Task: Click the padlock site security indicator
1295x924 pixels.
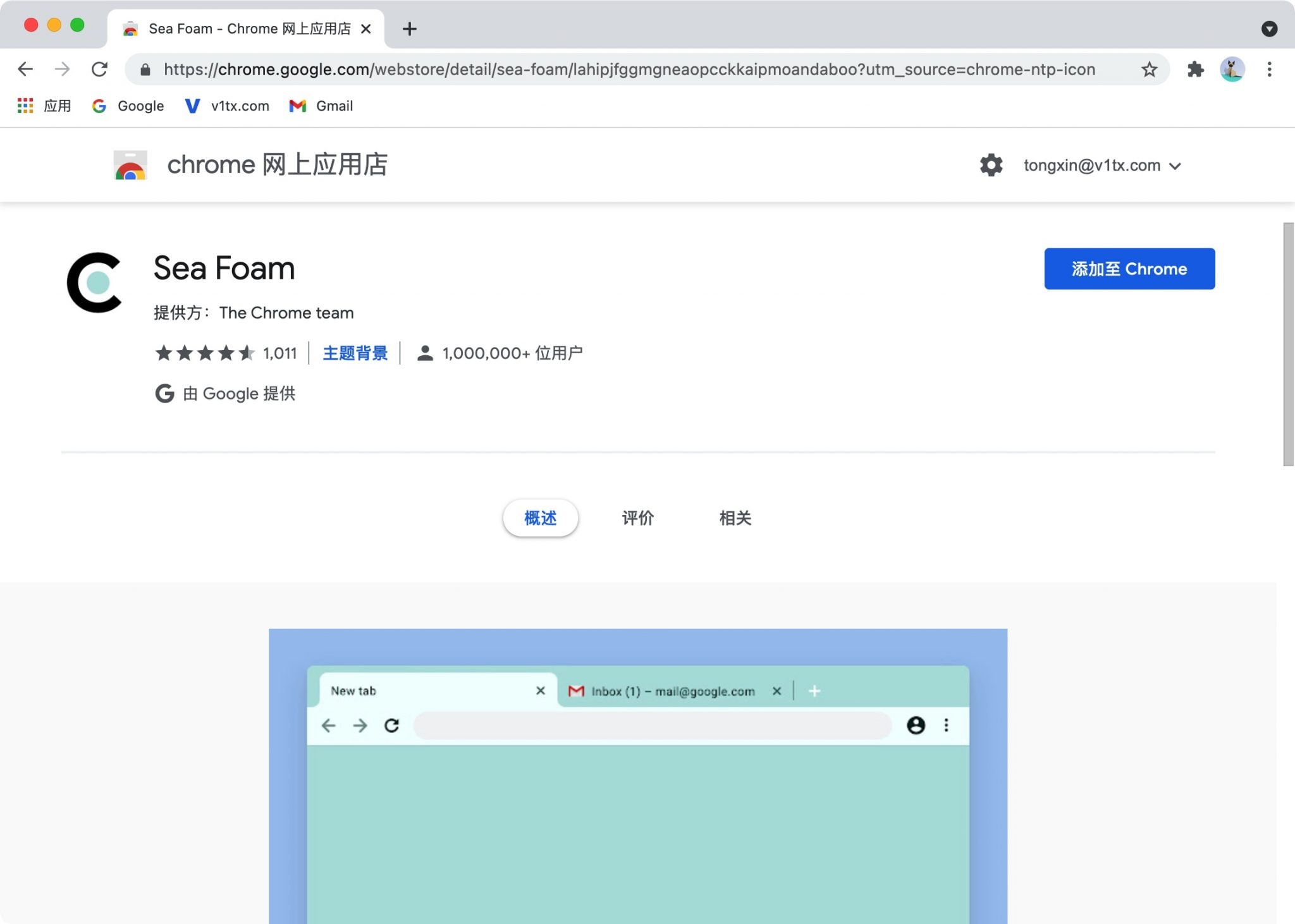Action: click(144, 70)
